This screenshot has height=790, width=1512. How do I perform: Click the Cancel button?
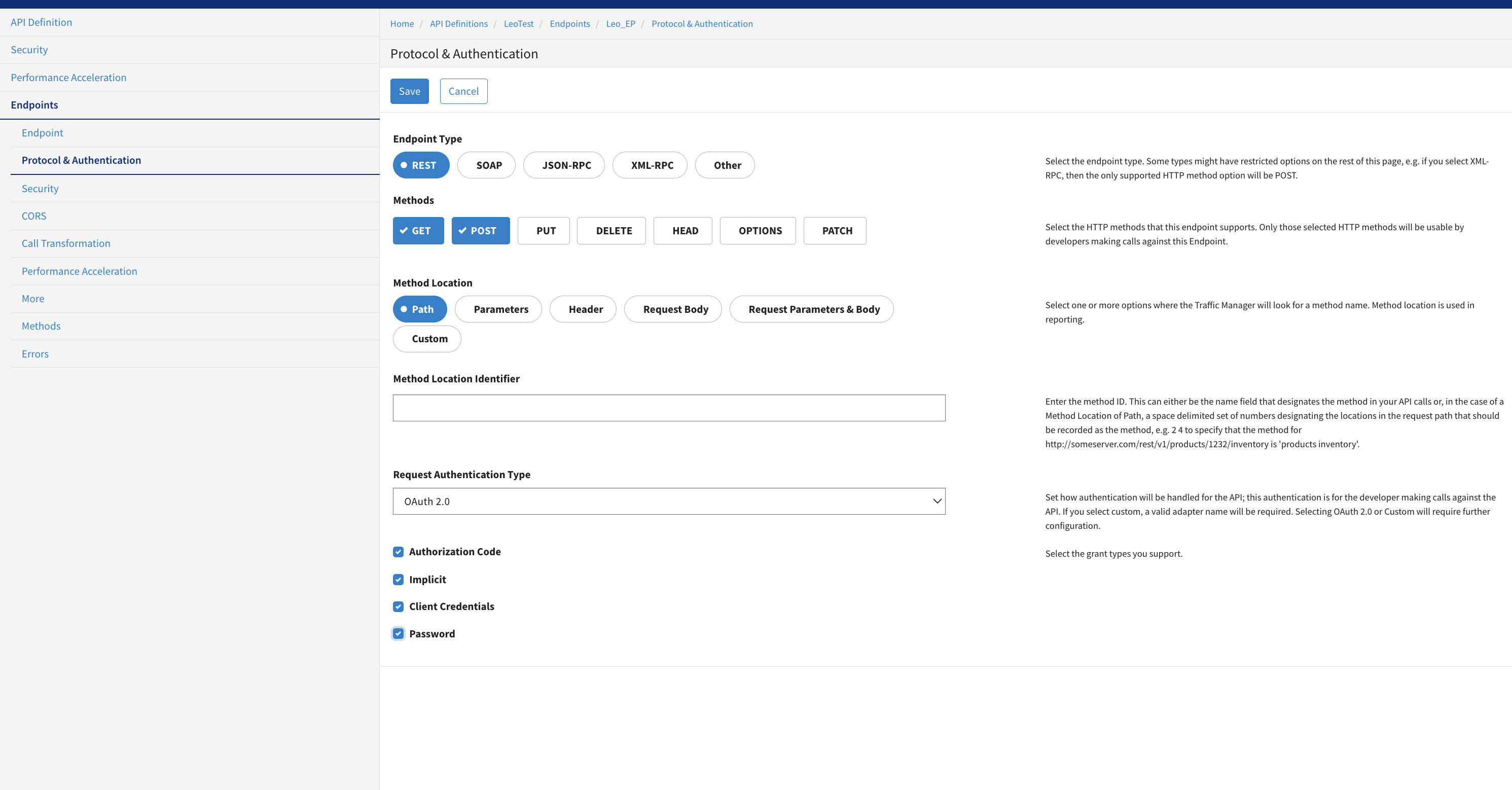click(463, 91)
